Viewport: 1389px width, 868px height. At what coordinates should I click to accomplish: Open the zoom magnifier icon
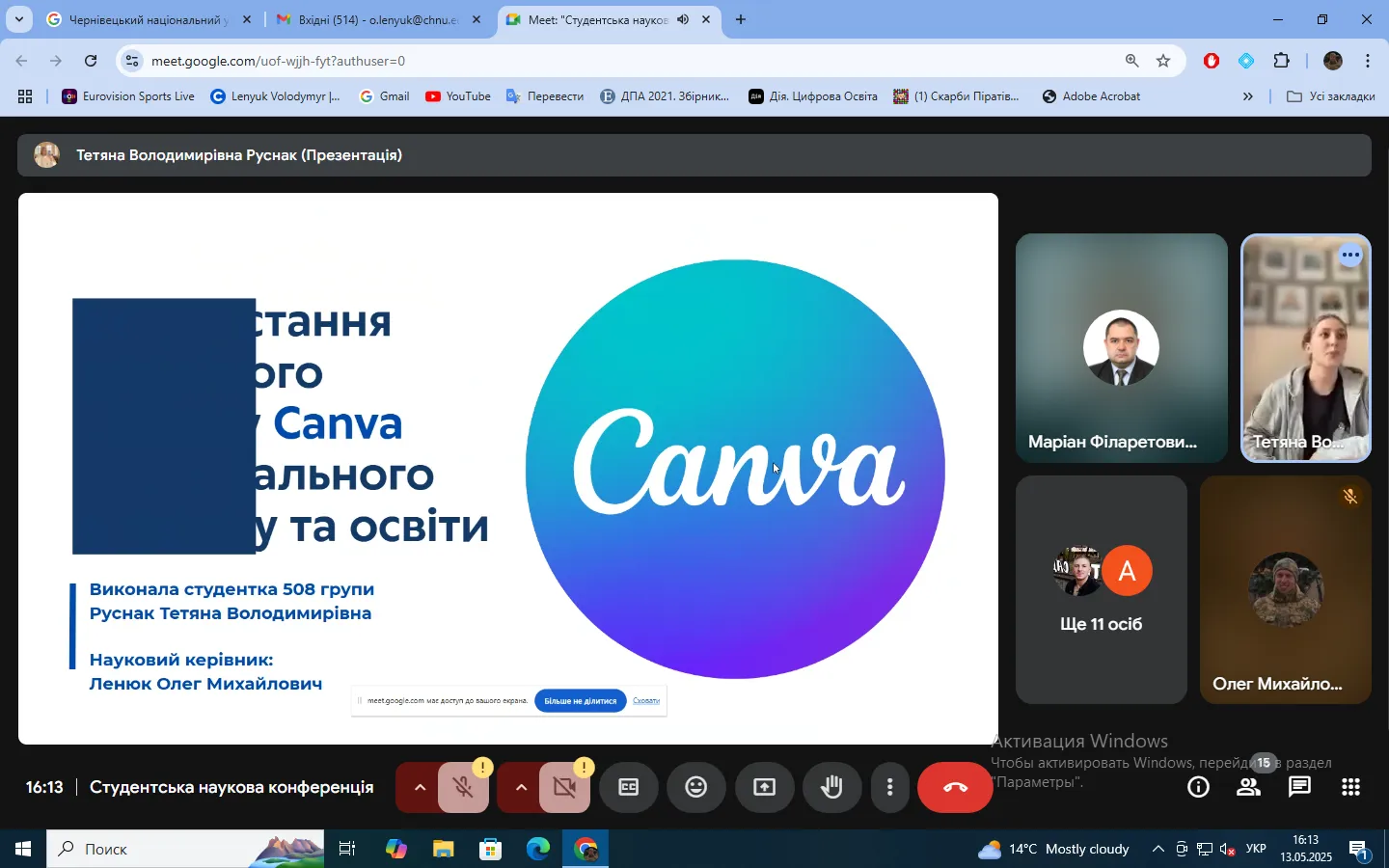(1131, 61)
